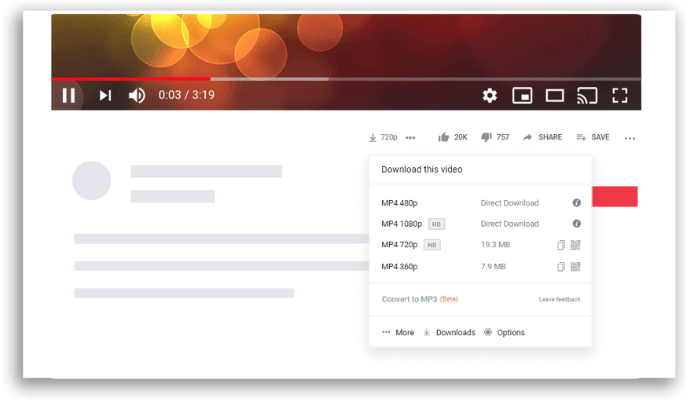Screen dimensions: 700x400
Task: Open the Downloads list
Action: pyautogui.click(x=449, y=333)
